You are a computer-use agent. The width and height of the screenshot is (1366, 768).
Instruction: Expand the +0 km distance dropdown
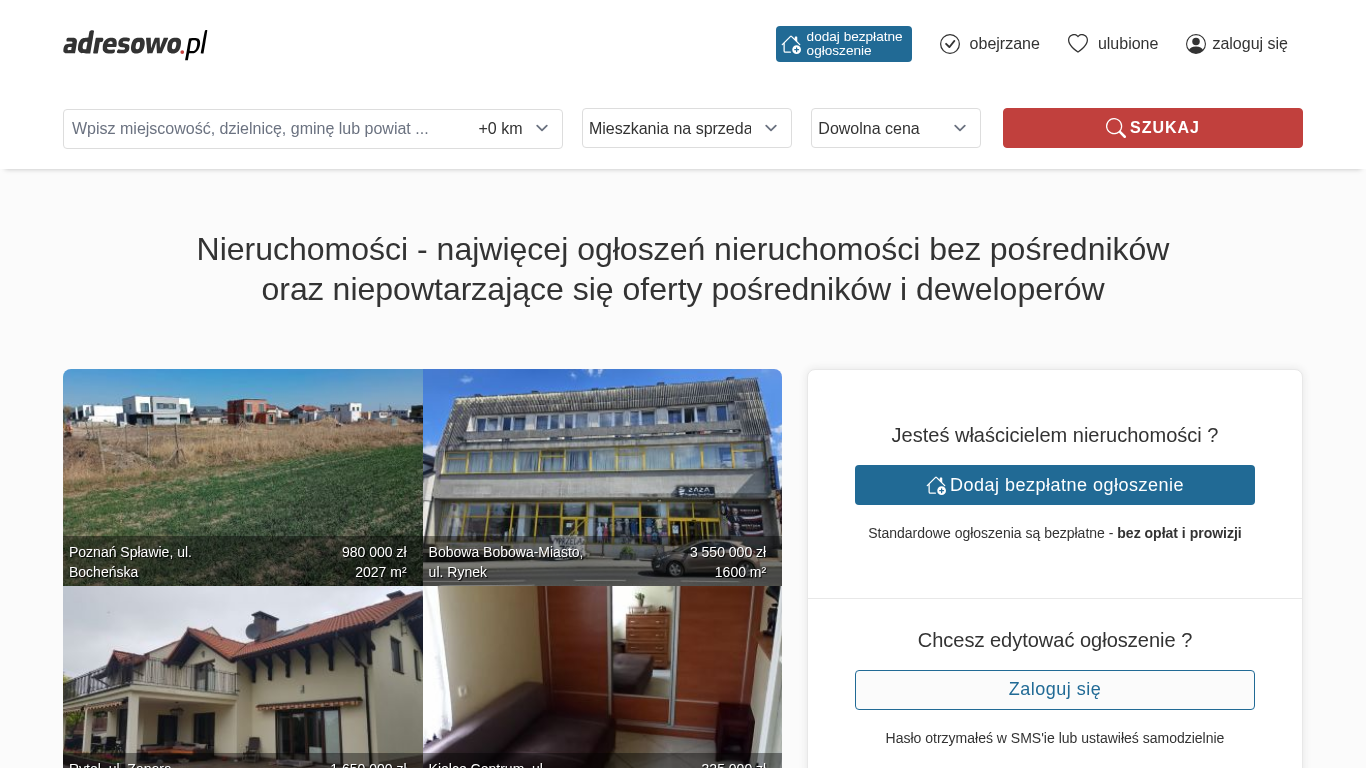514,129
